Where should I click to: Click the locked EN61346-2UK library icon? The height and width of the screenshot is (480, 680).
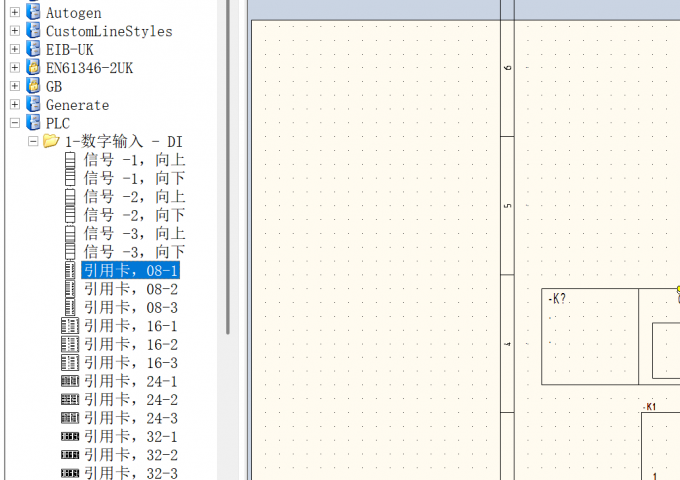33,68
